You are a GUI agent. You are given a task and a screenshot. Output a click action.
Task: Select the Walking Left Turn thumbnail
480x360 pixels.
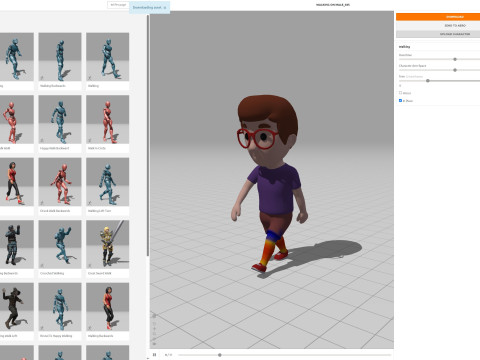pyautogui.click(x=107, y=182)
